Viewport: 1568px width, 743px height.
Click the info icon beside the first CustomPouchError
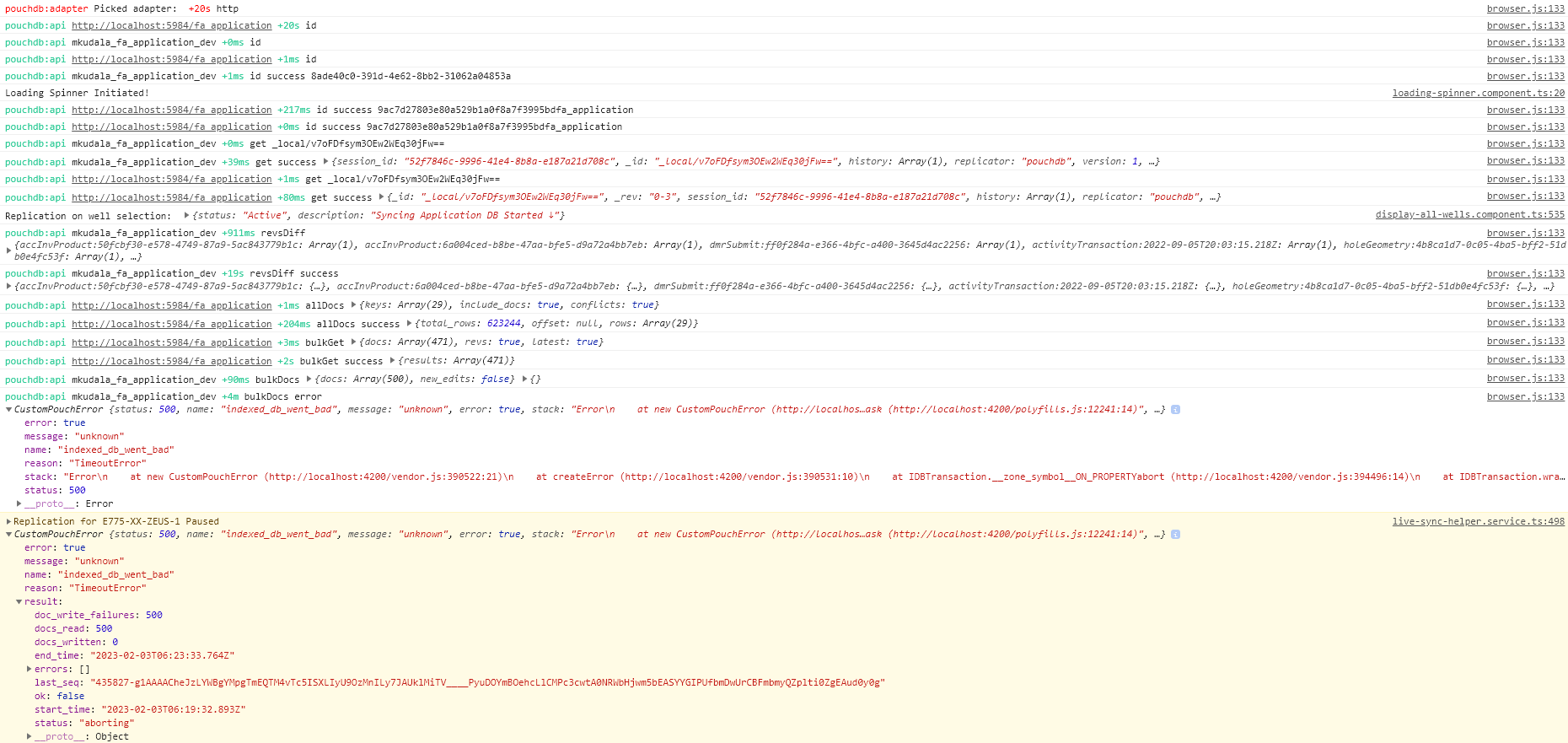[1175, 410]
